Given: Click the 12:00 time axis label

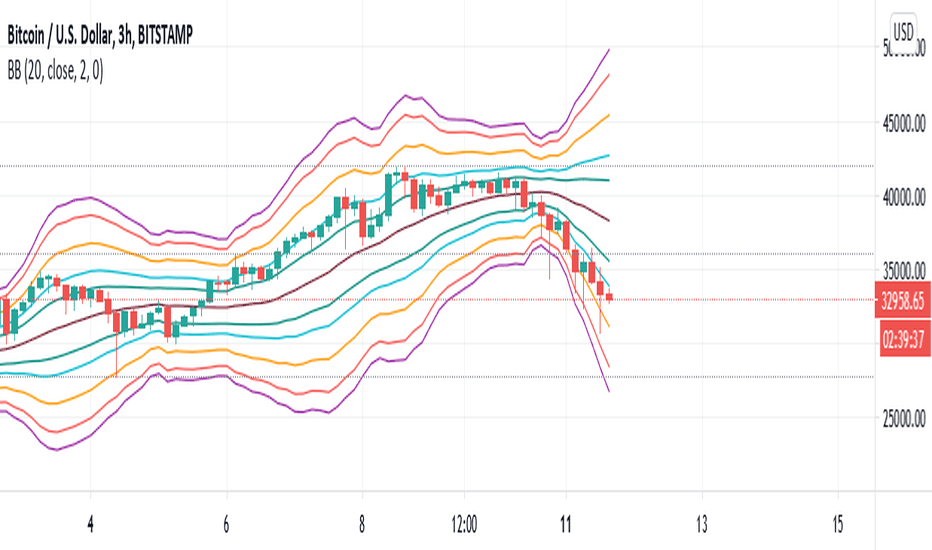Looking at the screenshot, I should [x=464, y=524].
